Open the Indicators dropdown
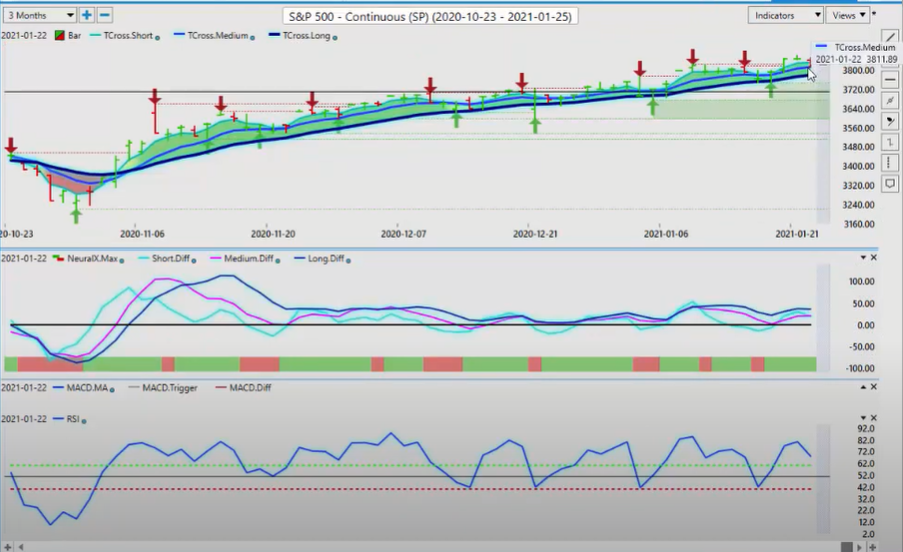 [x=786, y=16]
